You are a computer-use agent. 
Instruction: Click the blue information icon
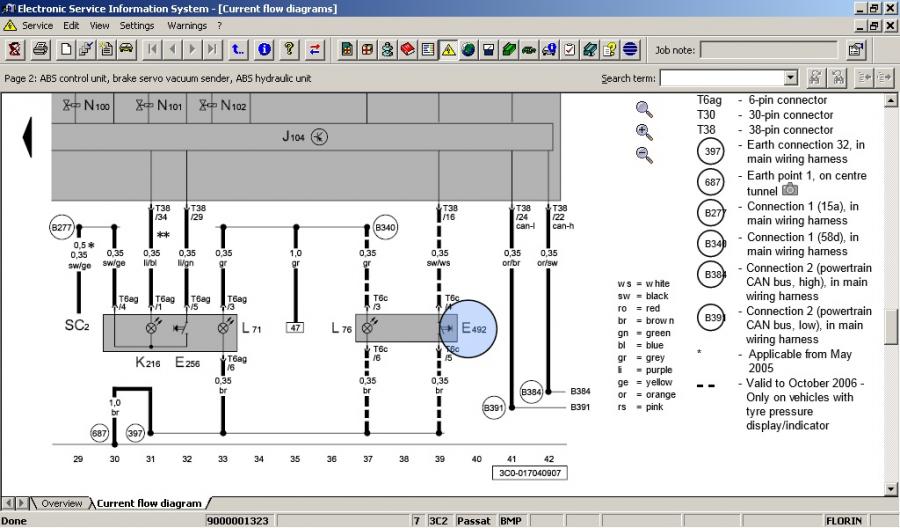[x=264, y=49]
